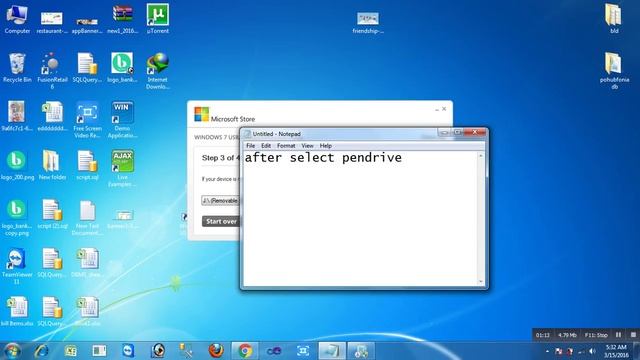Select the friendship image file icon
Viewport: 640px width, 360px height.
click(x=368, y=22)
